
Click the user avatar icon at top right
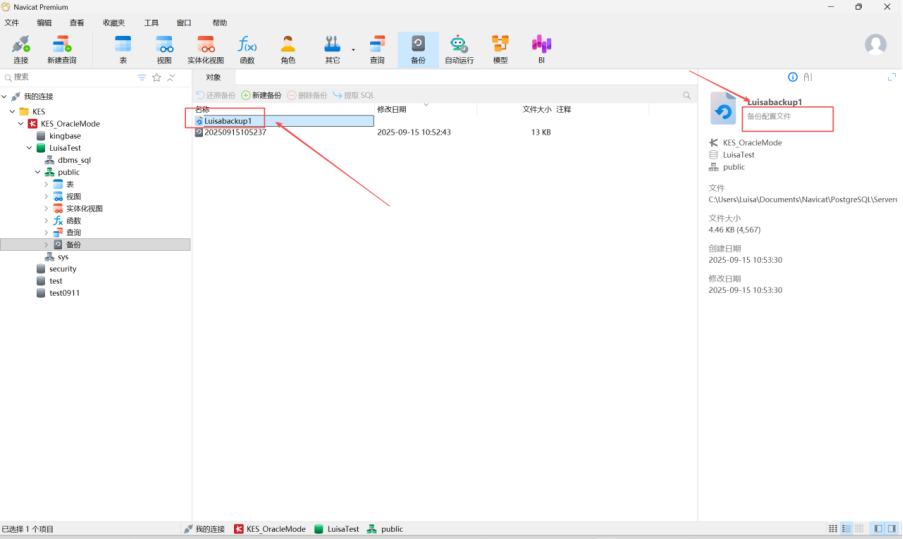click(875, 45)
